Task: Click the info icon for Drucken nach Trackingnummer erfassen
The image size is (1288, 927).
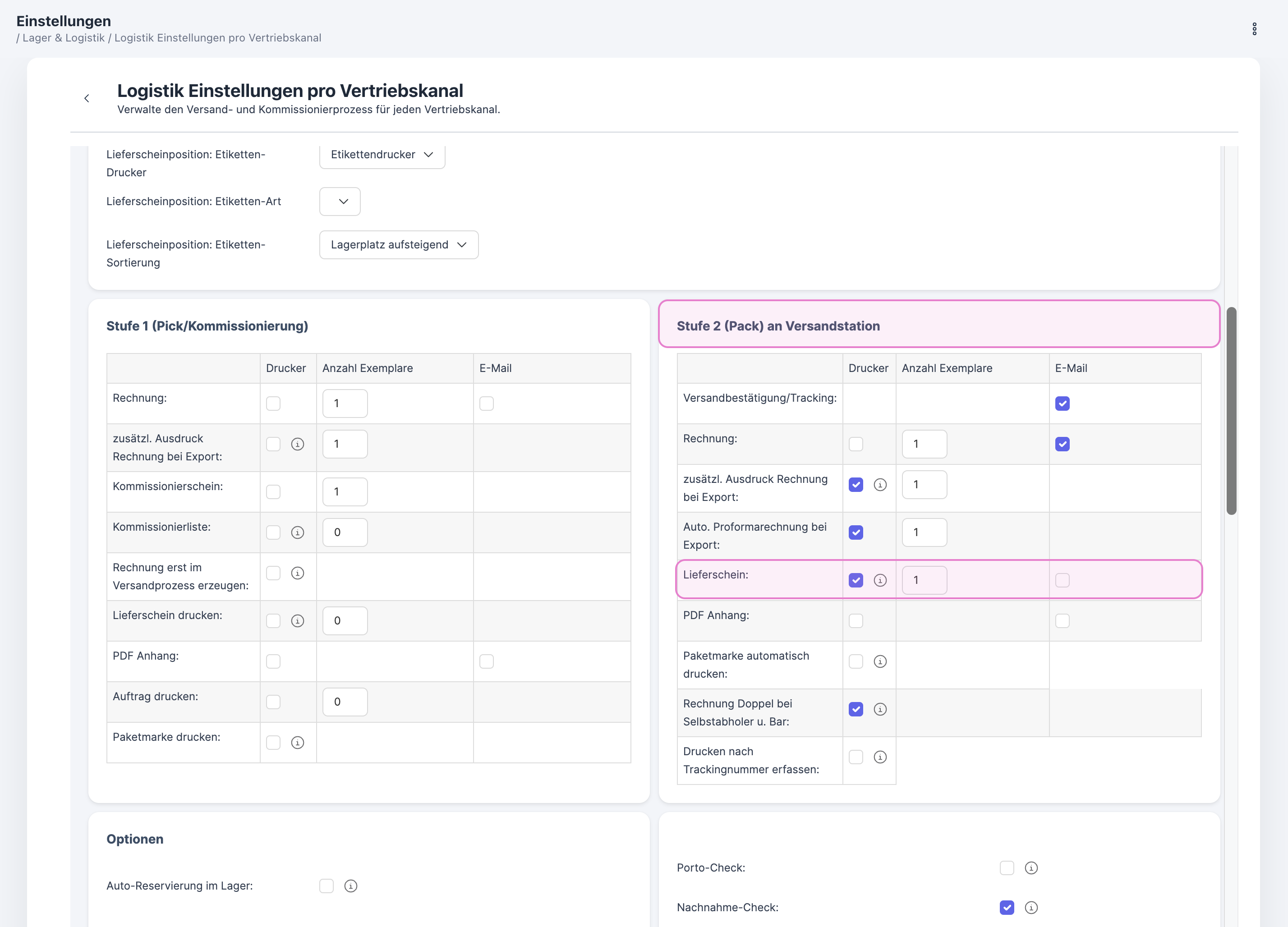Action: 881,757
